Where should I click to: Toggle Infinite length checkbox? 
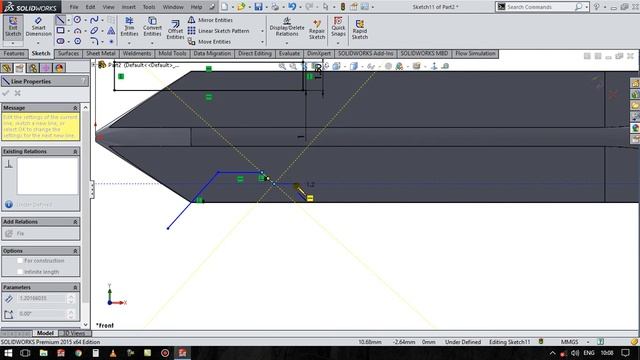point(20,271)
